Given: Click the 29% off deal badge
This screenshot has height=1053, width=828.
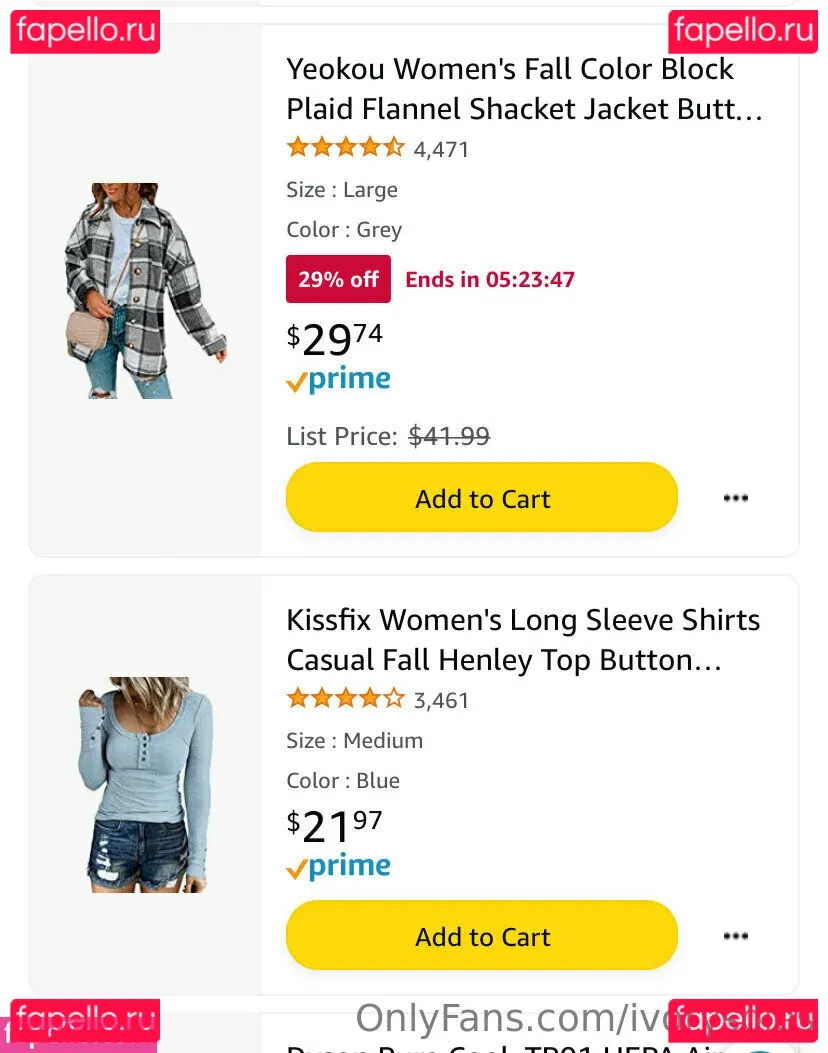Looking at the screenshot, I should 338,279.
